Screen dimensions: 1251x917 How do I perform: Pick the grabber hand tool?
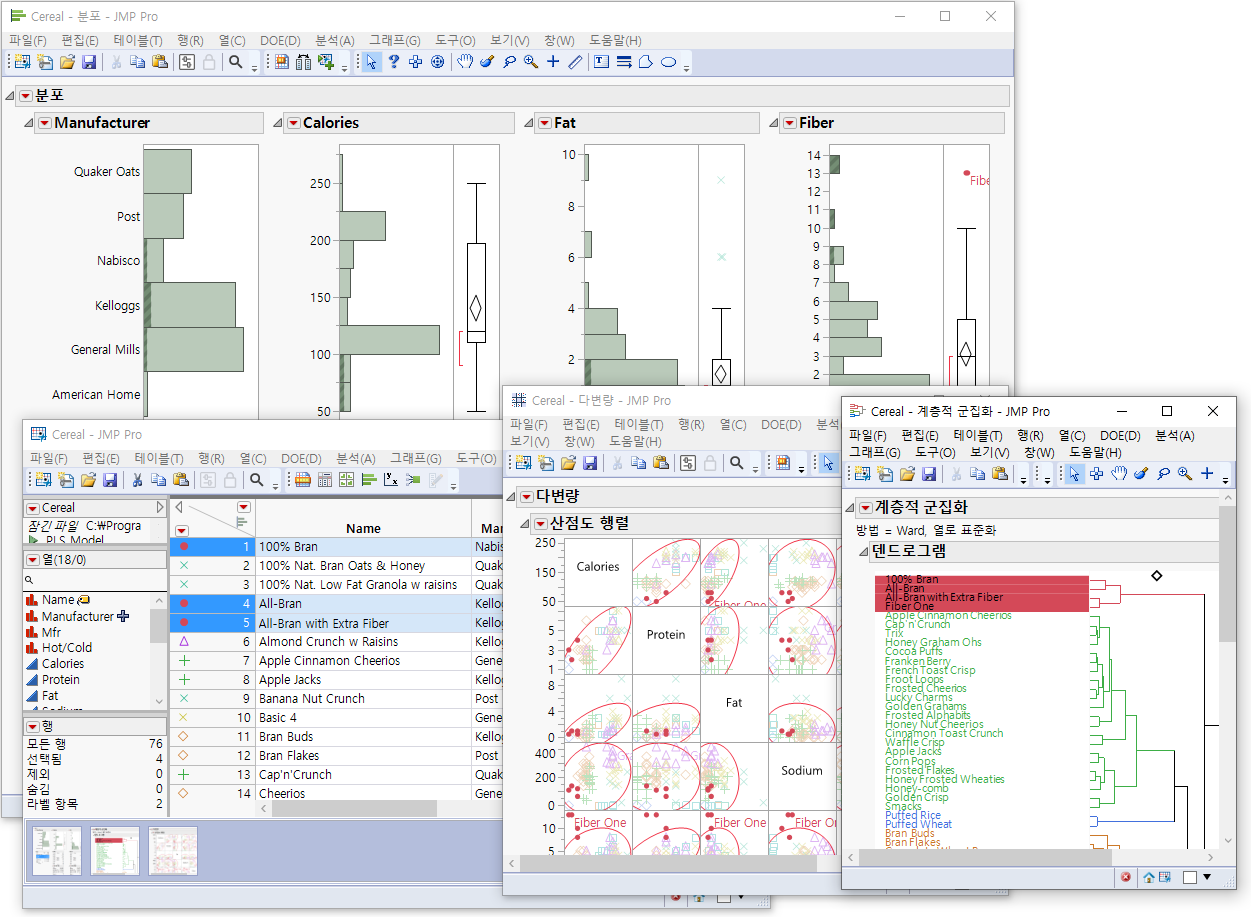pos(464,61)
